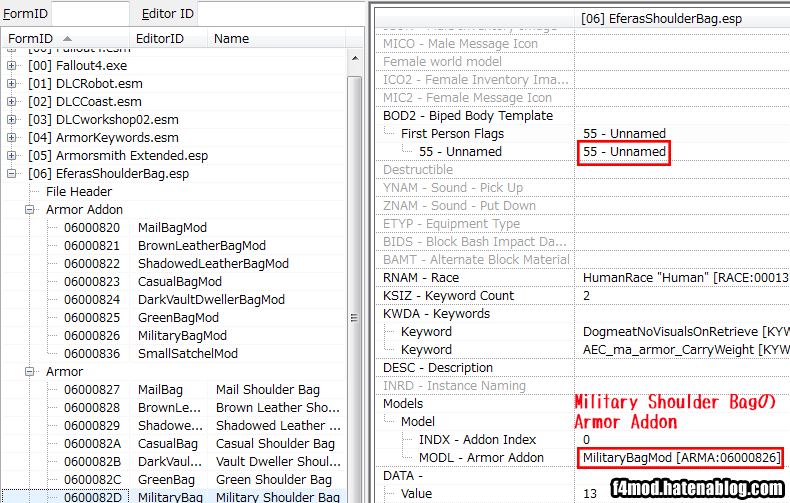
Task: Click the DogmeatNoVisualsOnRetrieve keyword value
Action: pos(685,332)
